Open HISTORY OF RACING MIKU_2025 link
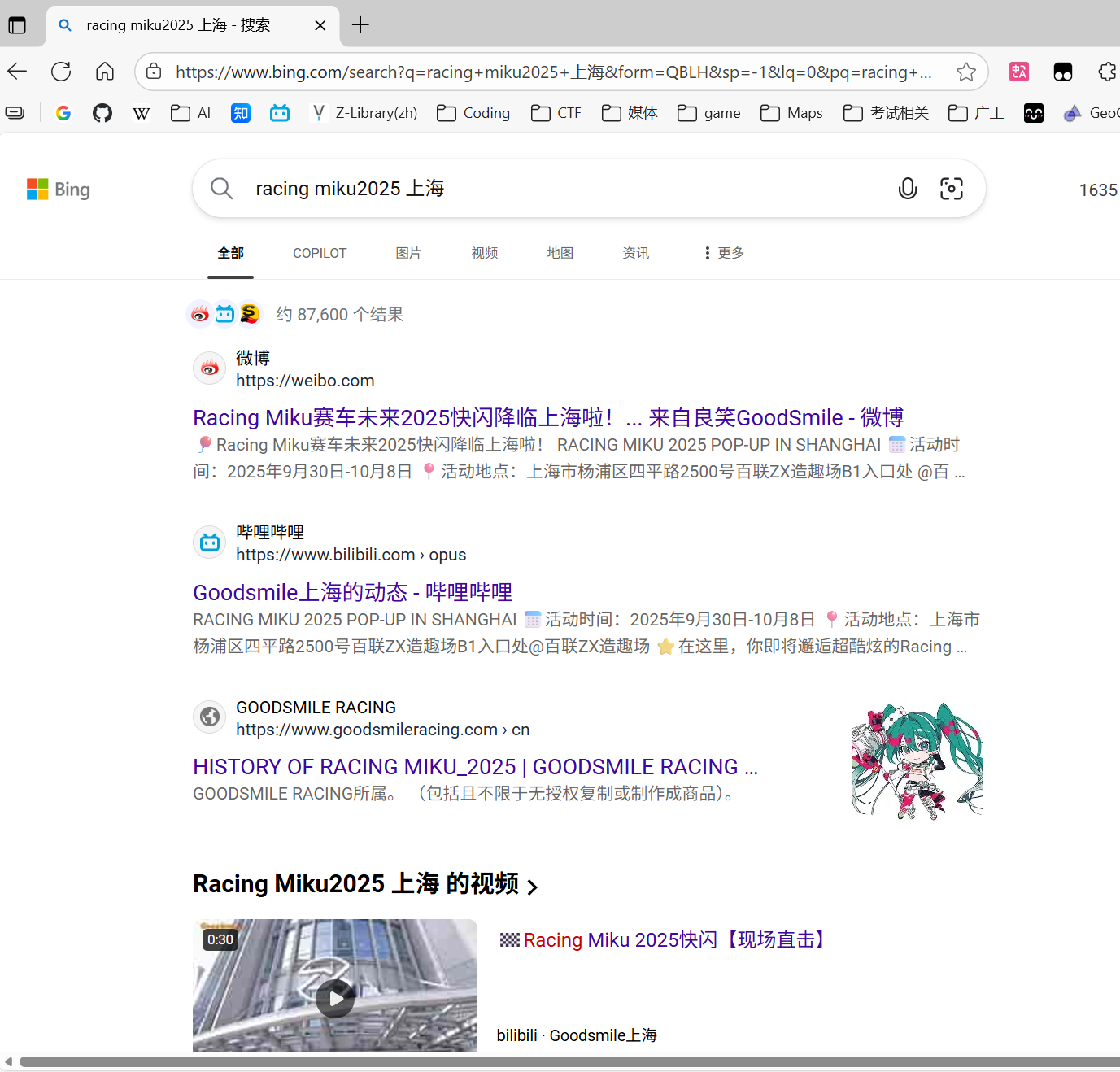 coord(475,767)
